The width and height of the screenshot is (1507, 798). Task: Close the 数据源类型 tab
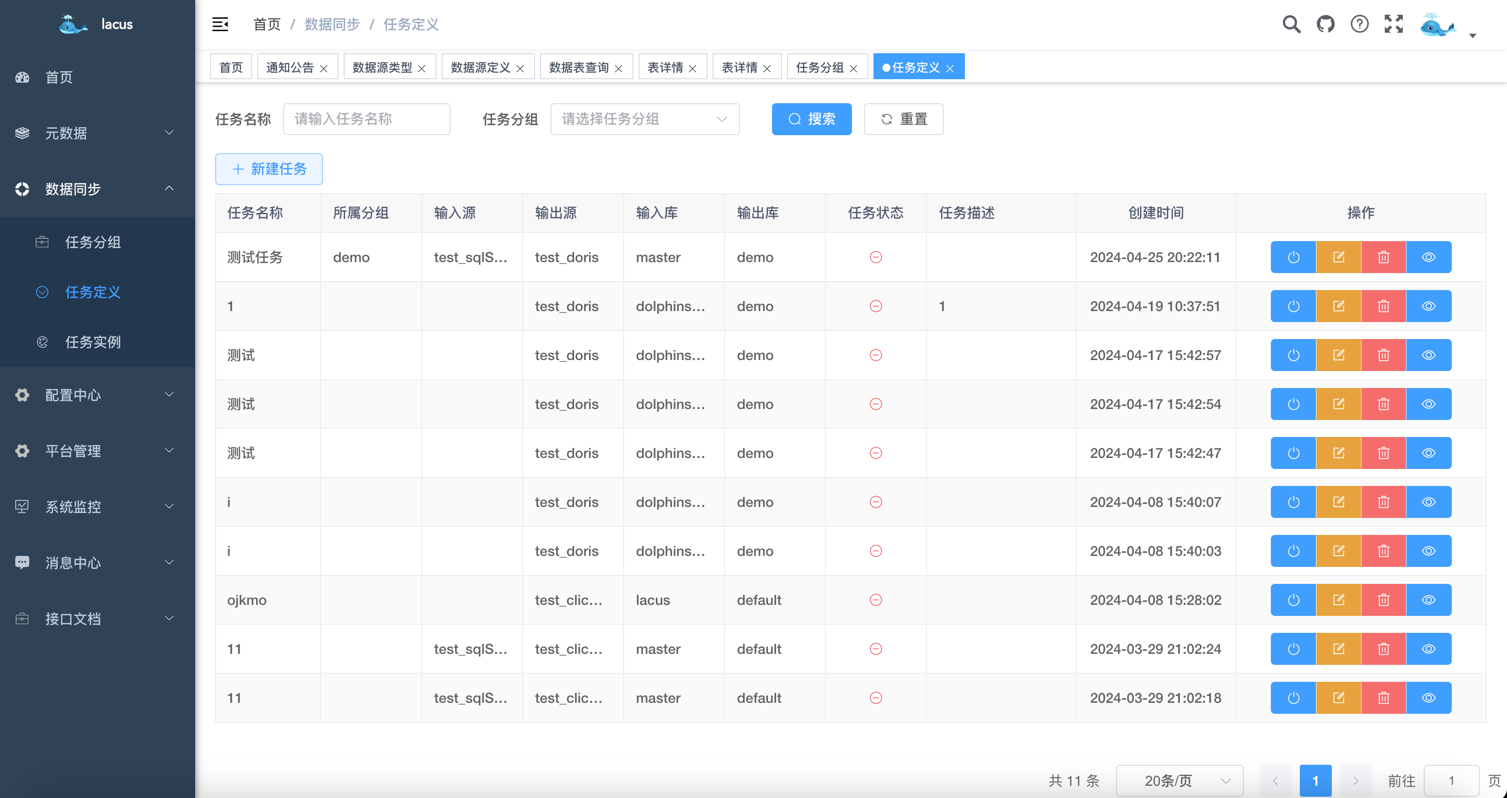[422, 69]
